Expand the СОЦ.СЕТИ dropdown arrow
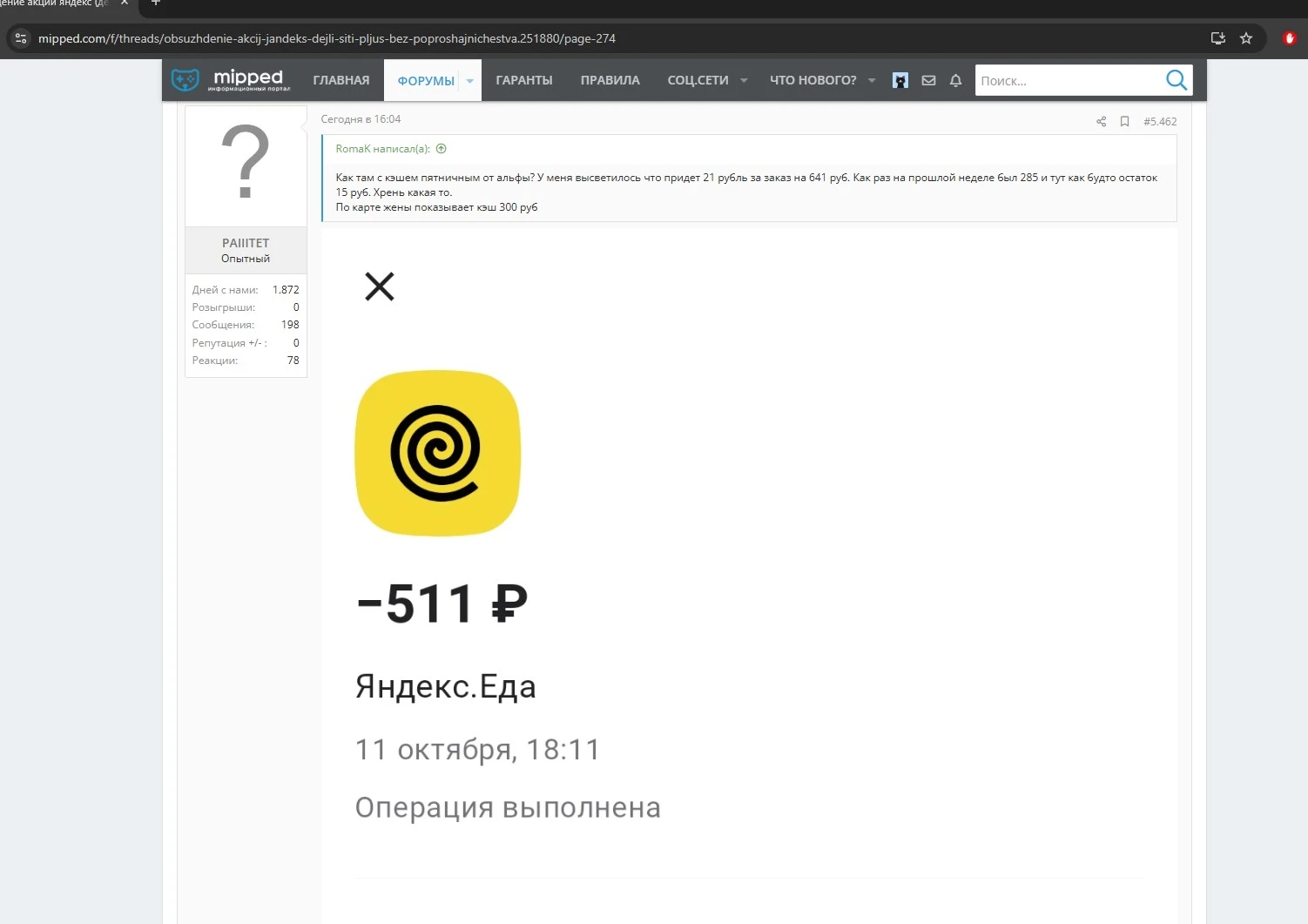The width and height of the screenshot is (1308, 924). point(744,80)
